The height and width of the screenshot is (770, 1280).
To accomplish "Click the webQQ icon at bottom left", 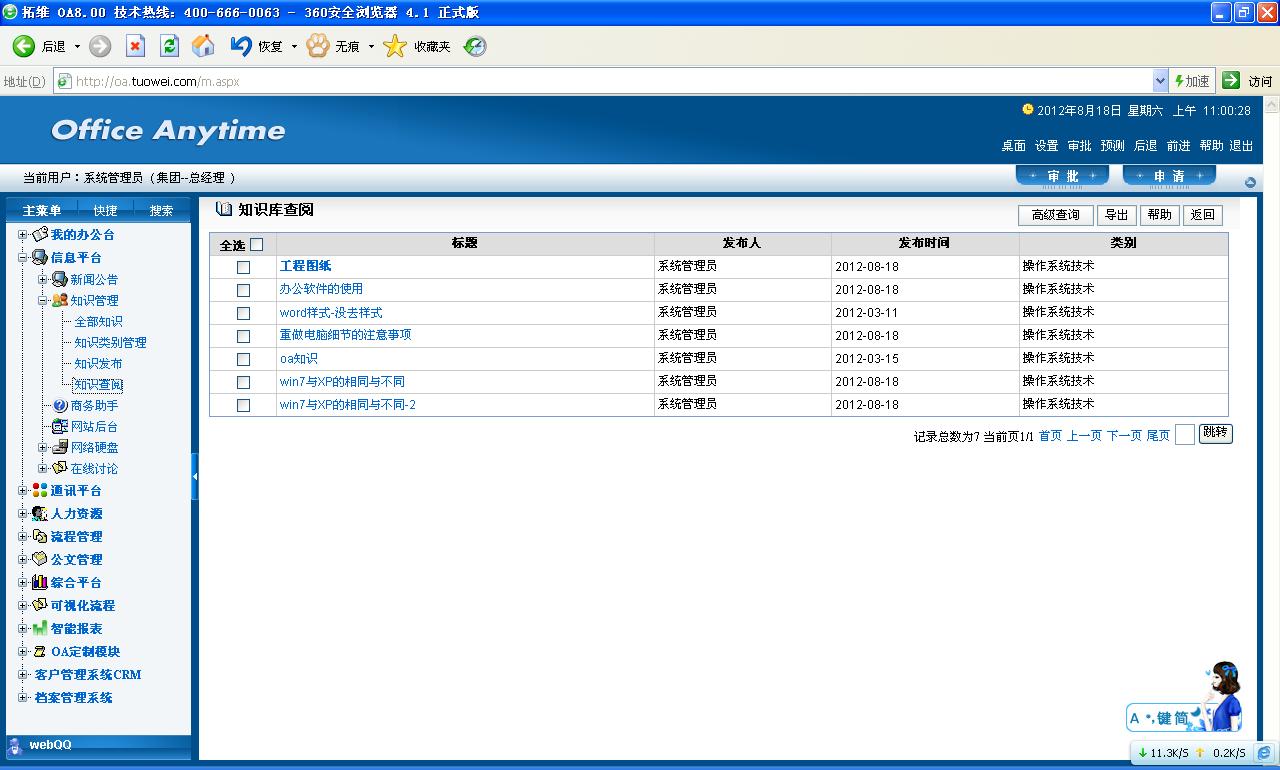I will point(15,745).
